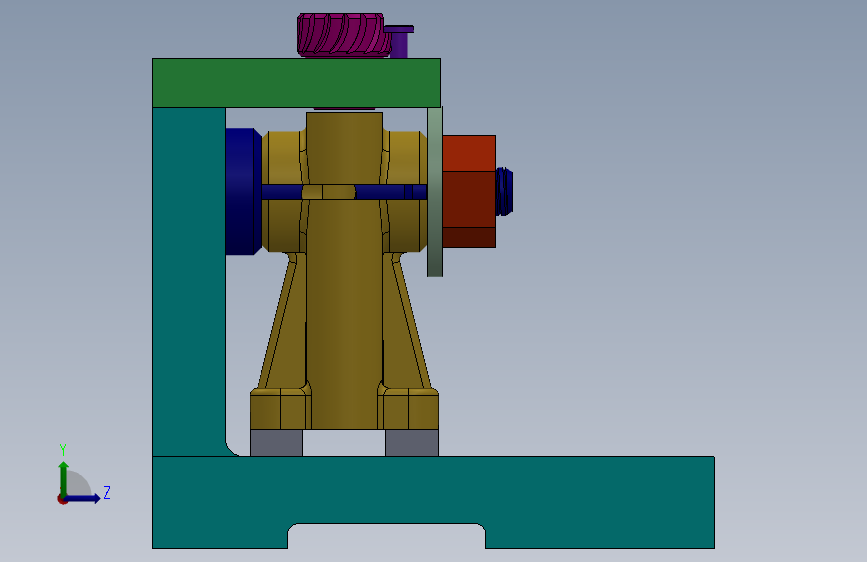Pick the dark blue flange disk
The width and height of the screenshot is (867, 562).
pos(243,191)
